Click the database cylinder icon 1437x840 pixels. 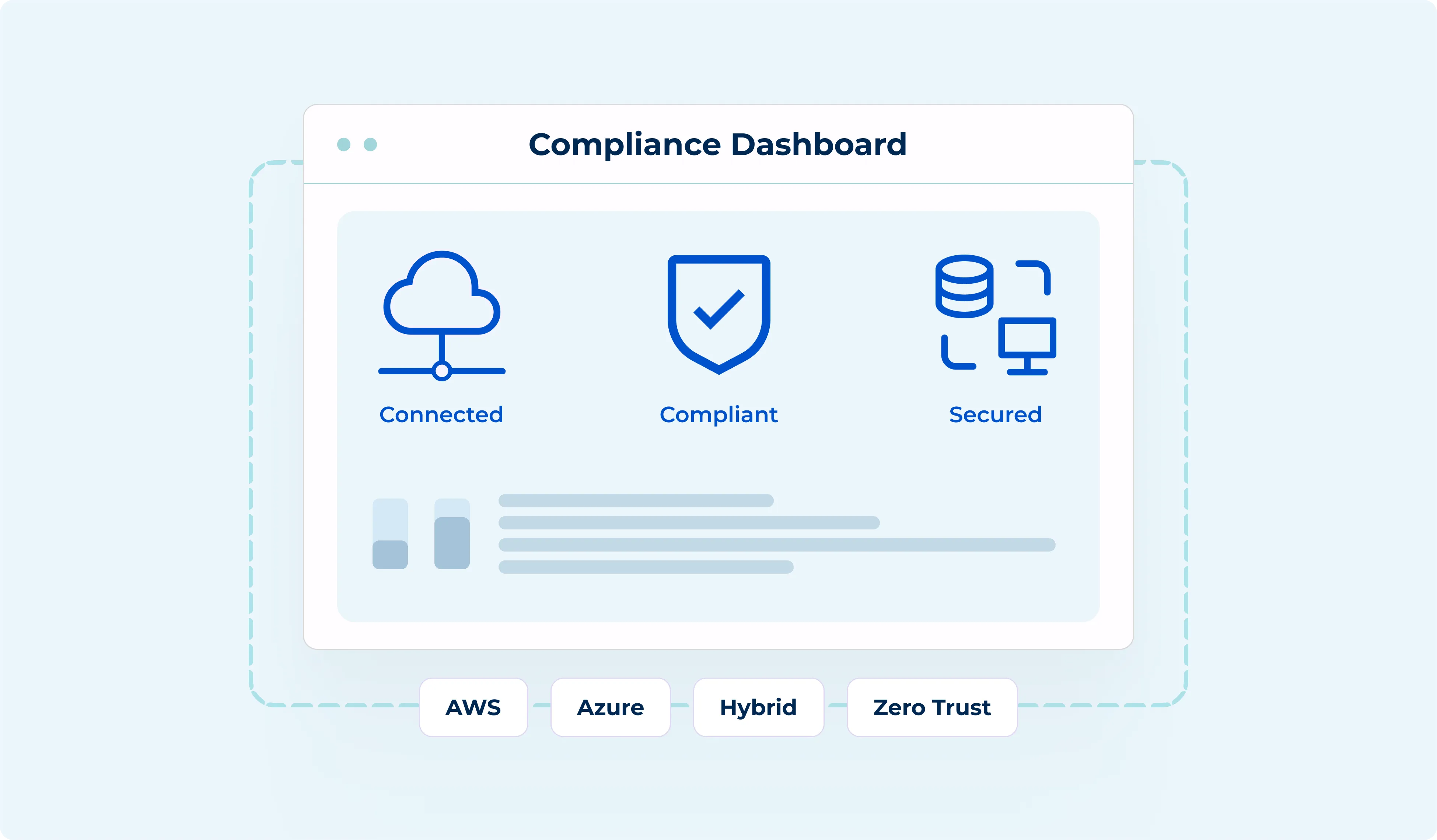point(964,286)
